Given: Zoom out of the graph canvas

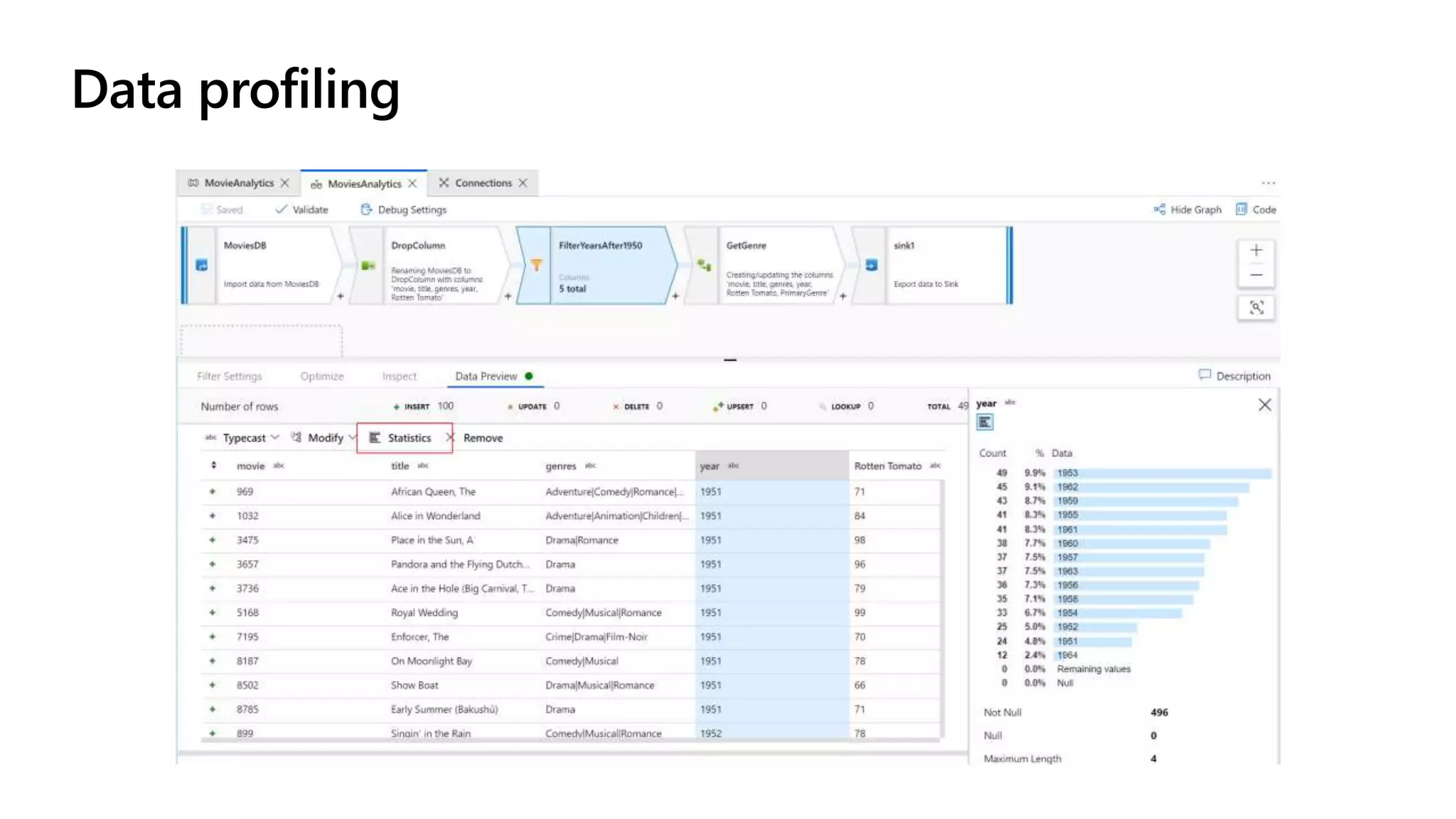Looking at the screenshot, I should click(x=1256, y=275).
